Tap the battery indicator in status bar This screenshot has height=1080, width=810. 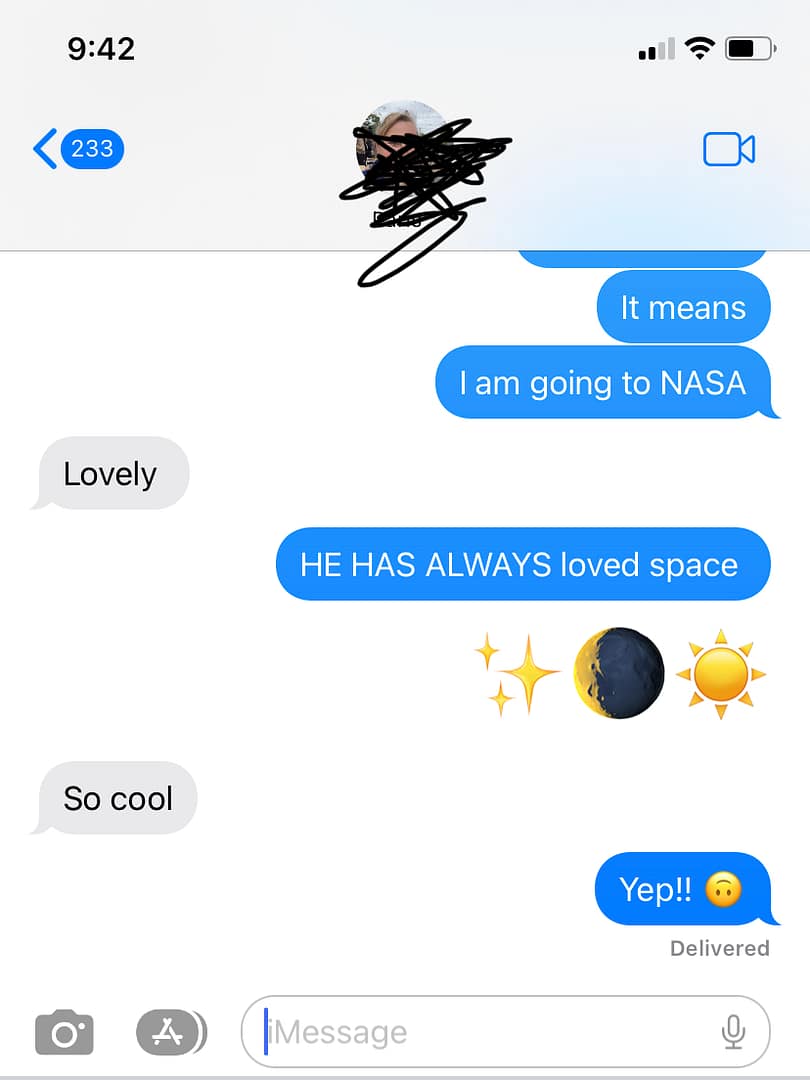pyautogui.click(x=750, y=49)
